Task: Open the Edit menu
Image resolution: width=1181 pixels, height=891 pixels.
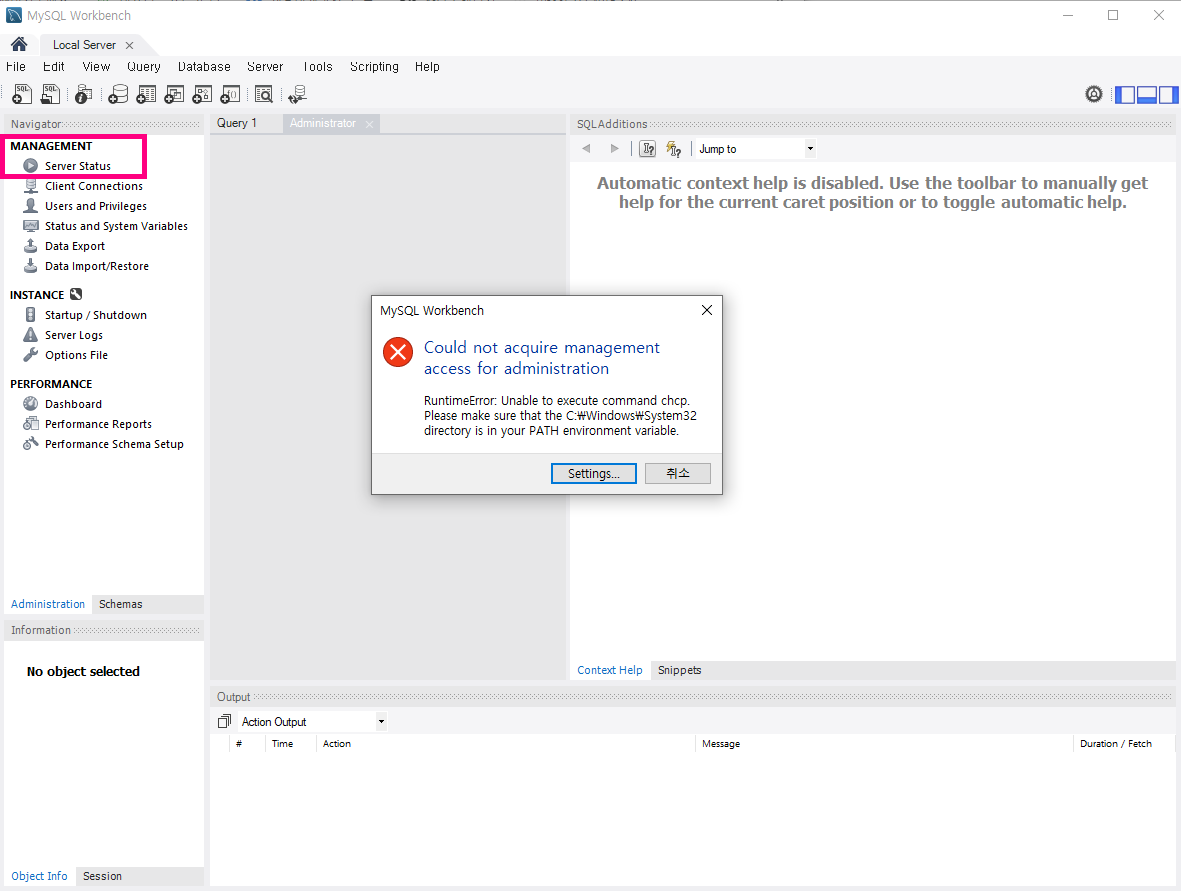Action: point(53,66)
